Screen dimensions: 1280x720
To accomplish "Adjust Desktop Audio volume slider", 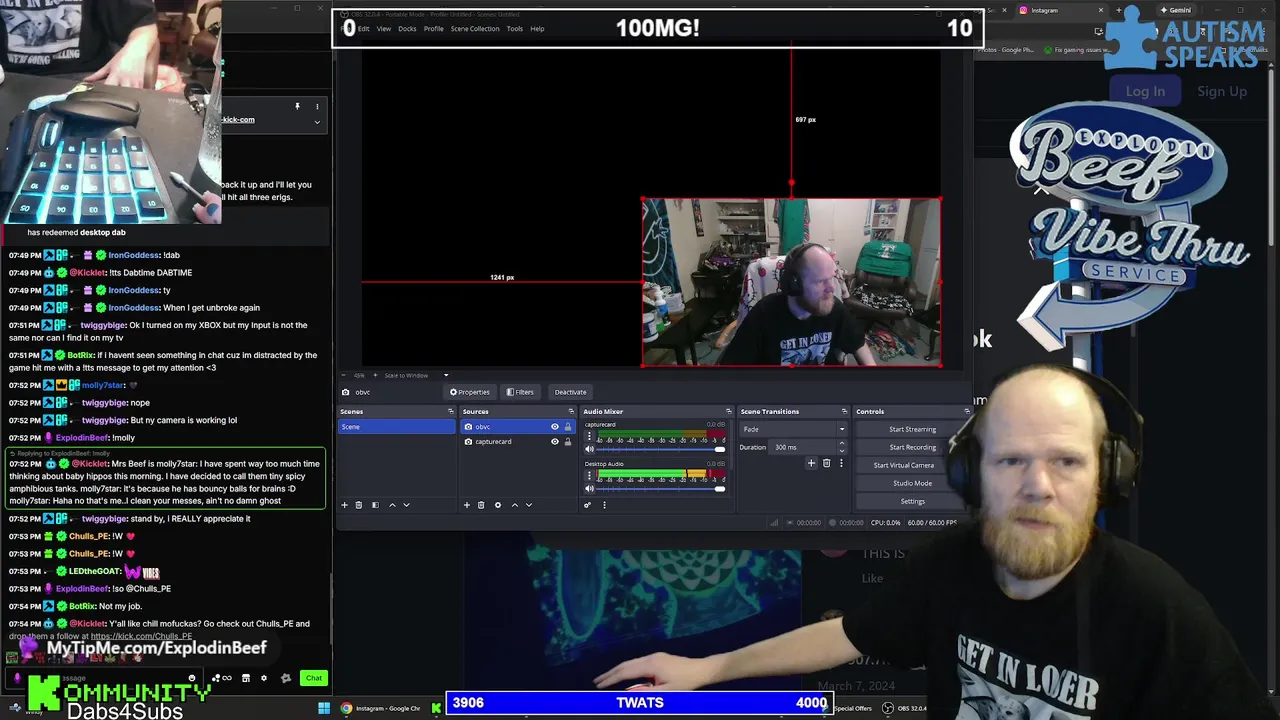I will coord(661,488).
